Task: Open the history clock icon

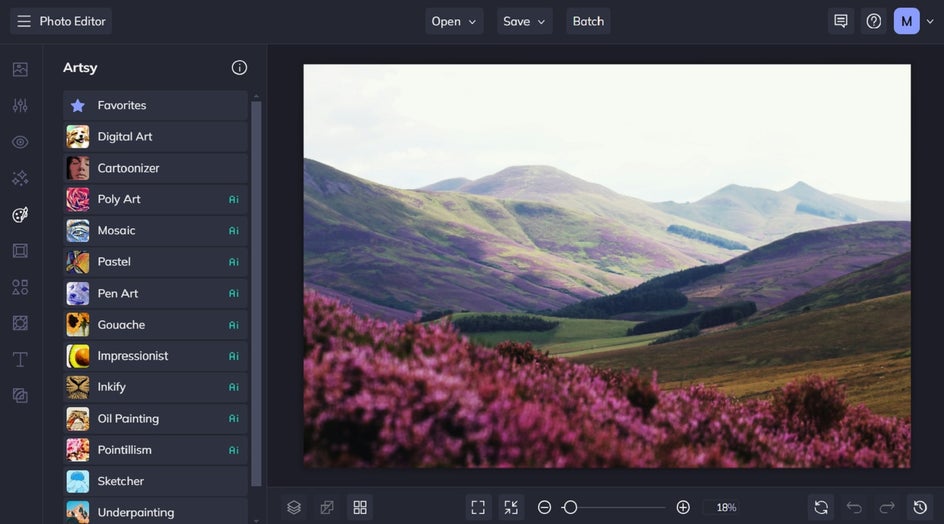Action: pyautogui.click(x=920, y=507)
